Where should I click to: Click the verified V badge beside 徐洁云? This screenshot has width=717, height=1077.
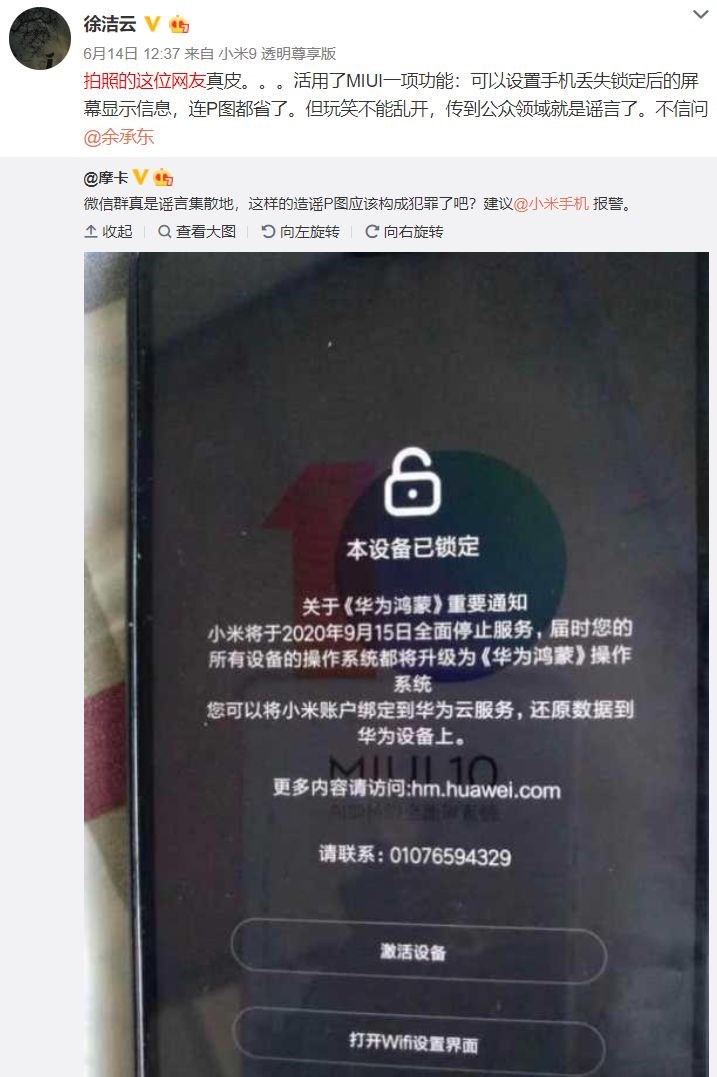pyautogui.click(x=152, y=24)
